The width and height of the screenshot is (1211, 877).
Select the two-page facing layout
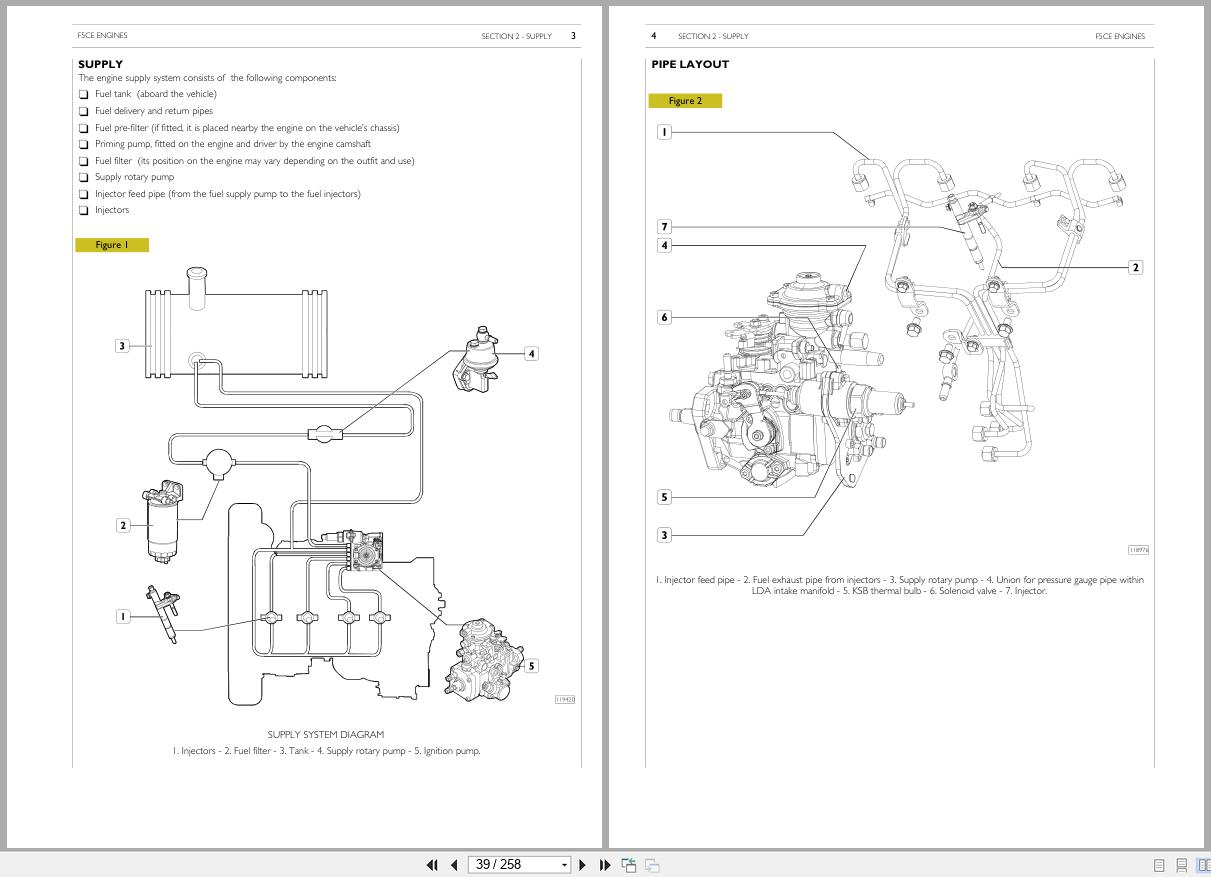pyautogui.click(x=1204, y=865)
